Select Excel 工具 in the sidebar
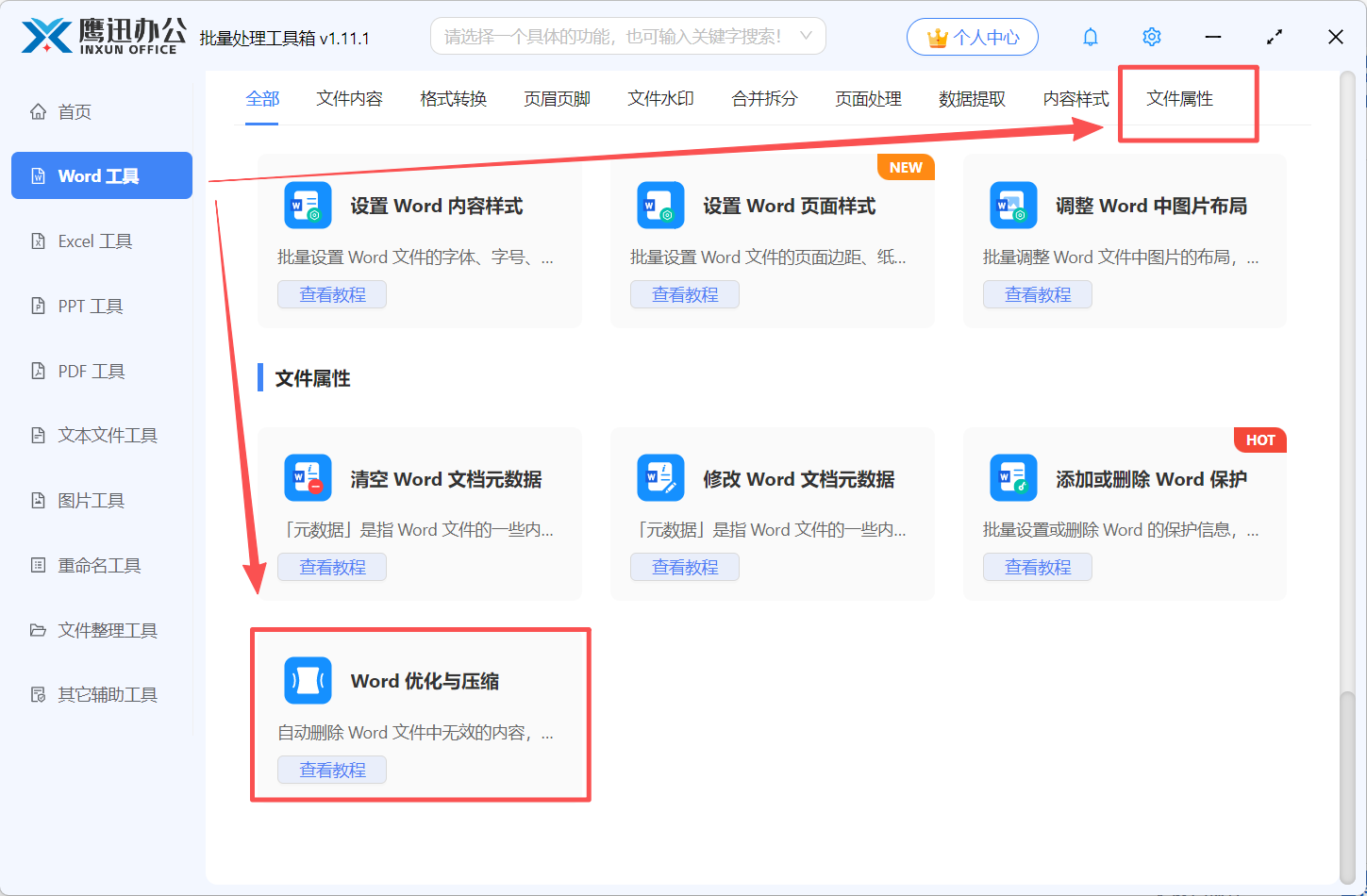 (102, 241)
